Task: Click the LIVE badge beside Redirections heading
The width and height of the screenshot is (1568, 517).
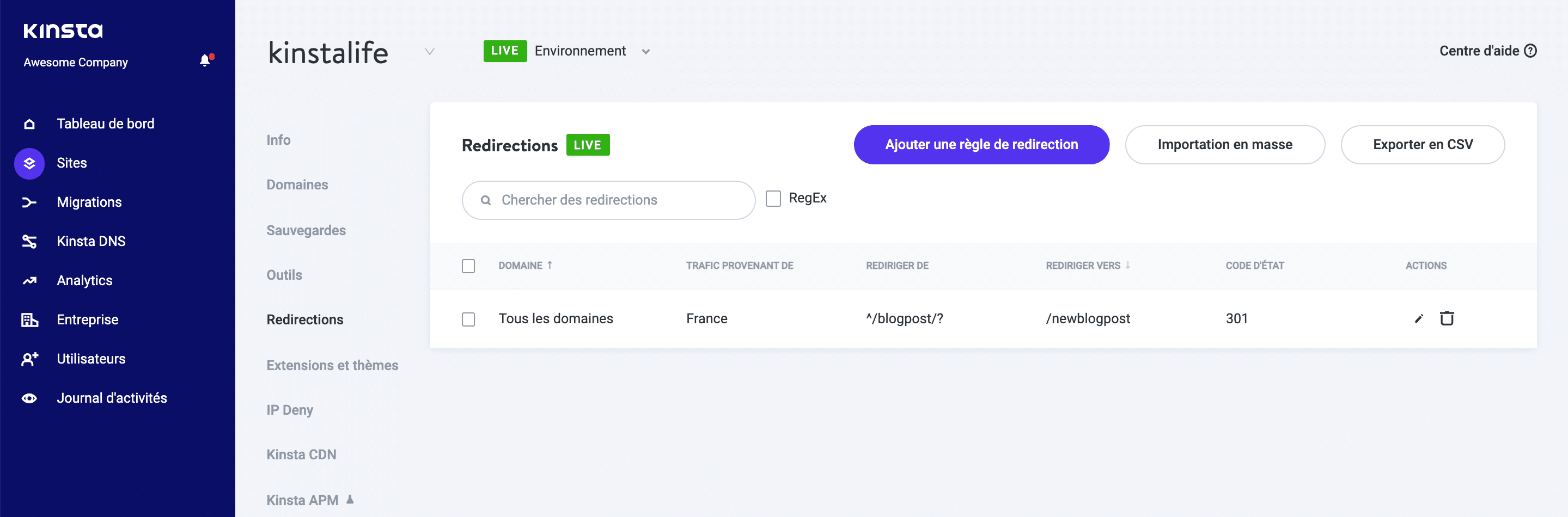Action: [588, 145]
